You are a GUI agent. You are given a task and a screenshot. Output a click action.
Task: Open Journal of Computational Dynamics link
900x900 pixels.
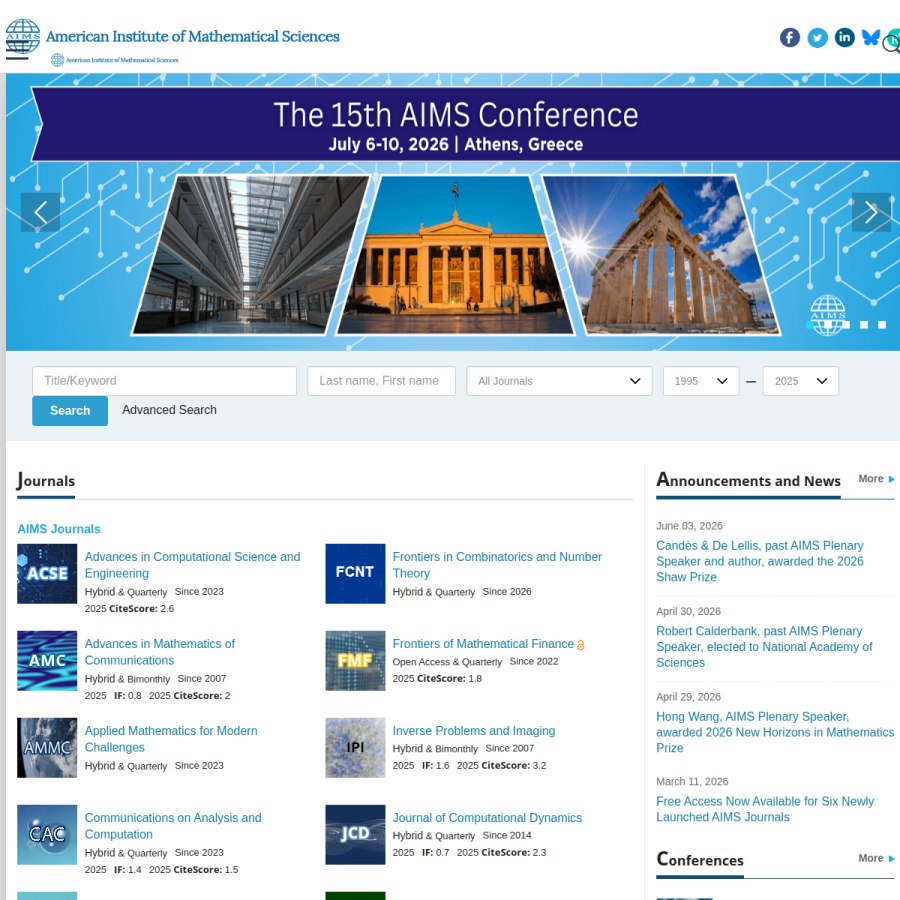pyautogui.click(x=487, y=818)
